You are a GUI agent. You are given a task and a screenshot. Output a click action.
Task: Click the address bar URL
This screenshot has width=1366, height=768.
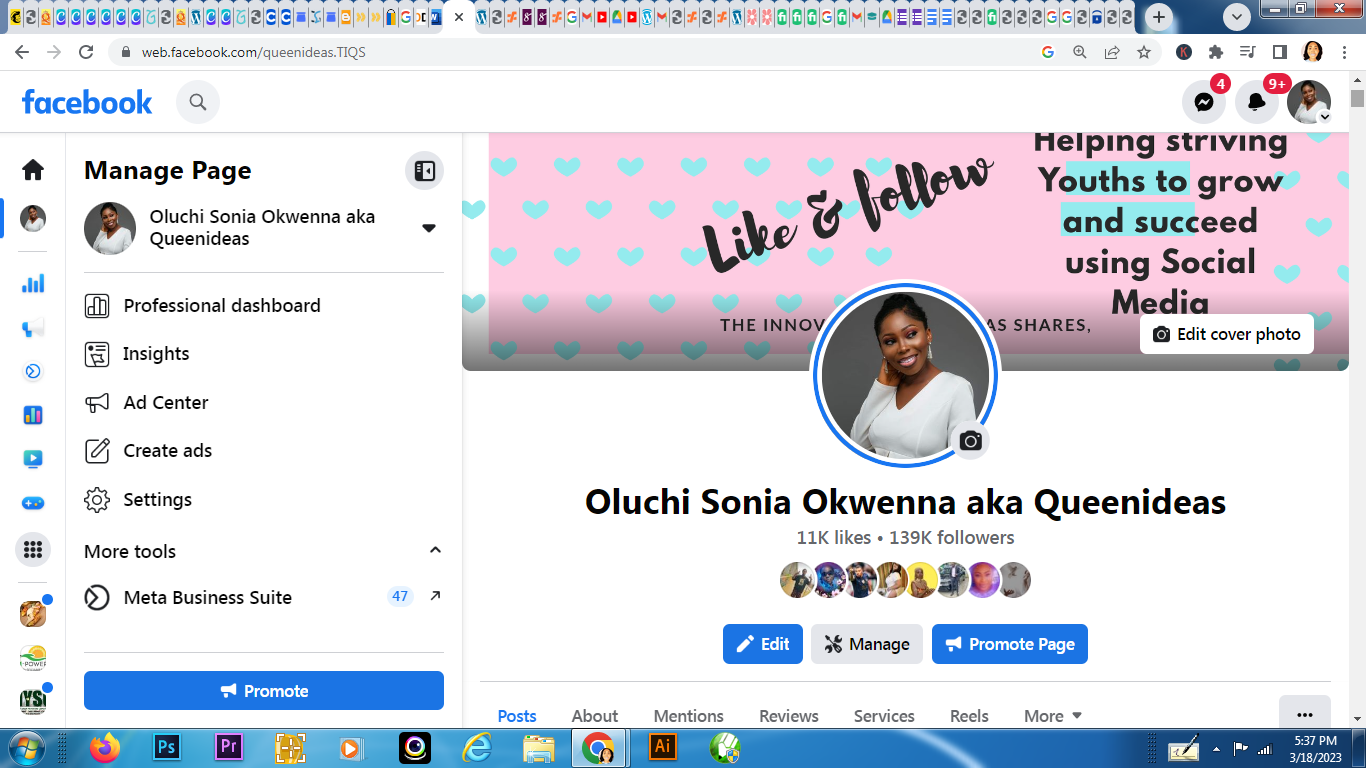click(254, 52)
